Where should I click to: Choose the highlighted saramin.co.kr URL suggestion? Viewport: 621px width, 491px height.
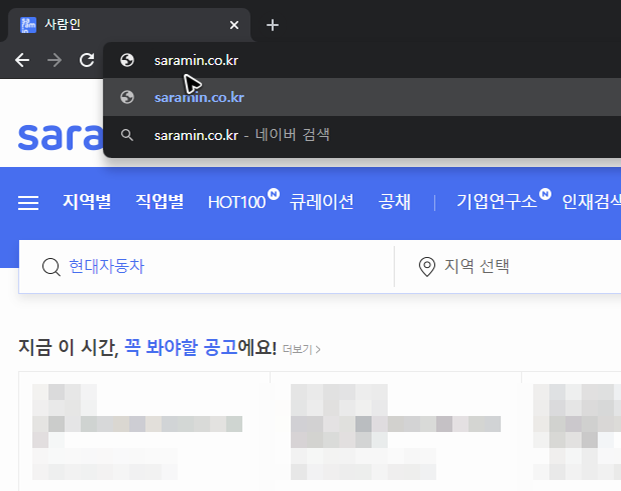click(362, 97)
